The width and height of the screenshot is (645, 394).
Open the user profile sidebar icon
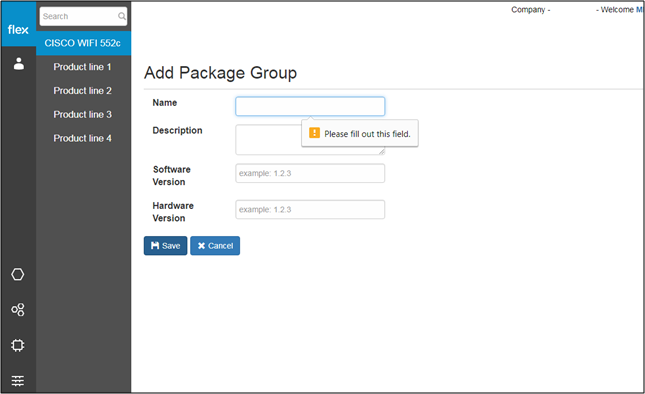pos(19,64)
